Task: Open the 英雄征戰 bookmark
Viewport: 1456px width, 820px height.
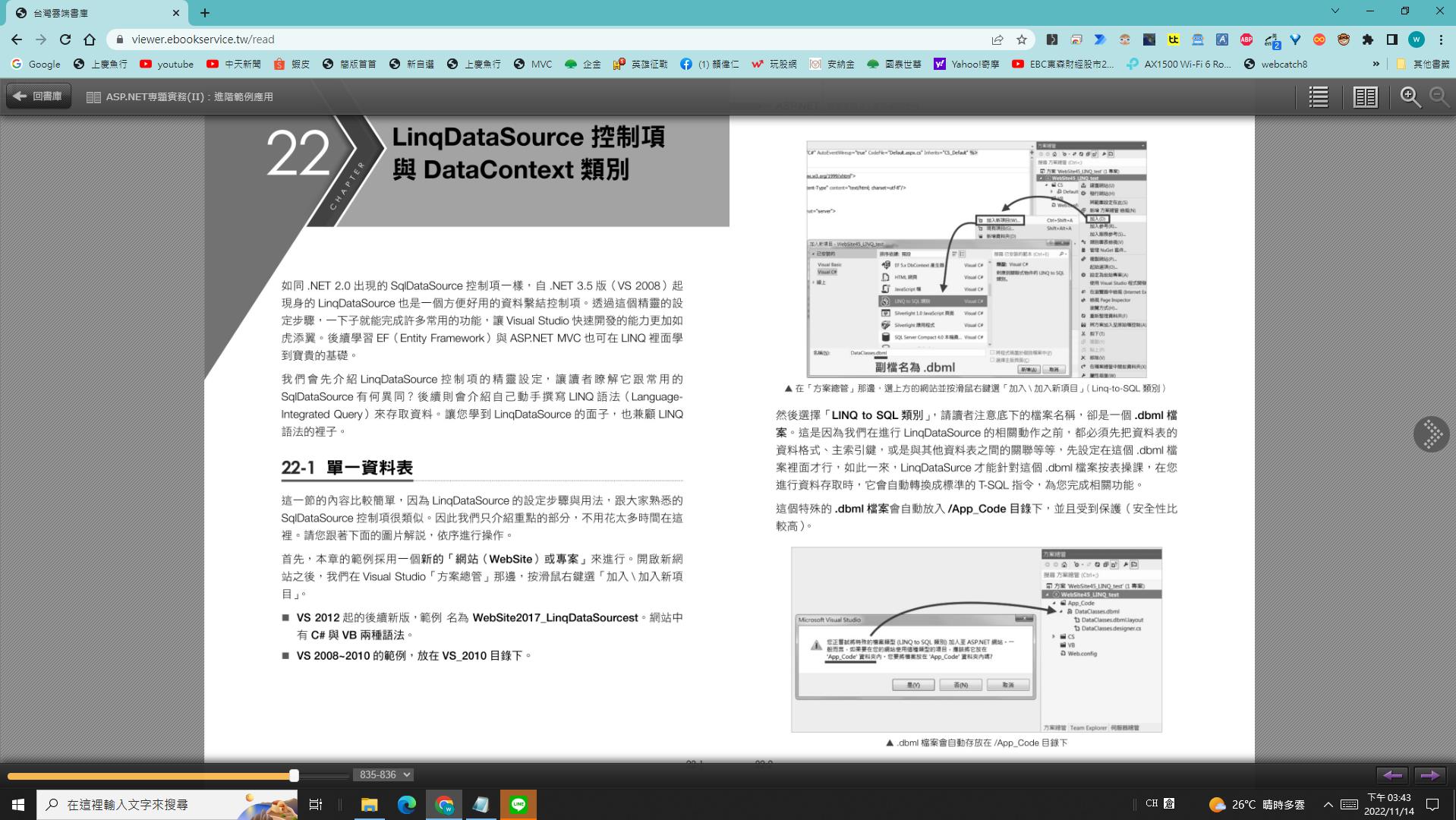Action: 640,65
